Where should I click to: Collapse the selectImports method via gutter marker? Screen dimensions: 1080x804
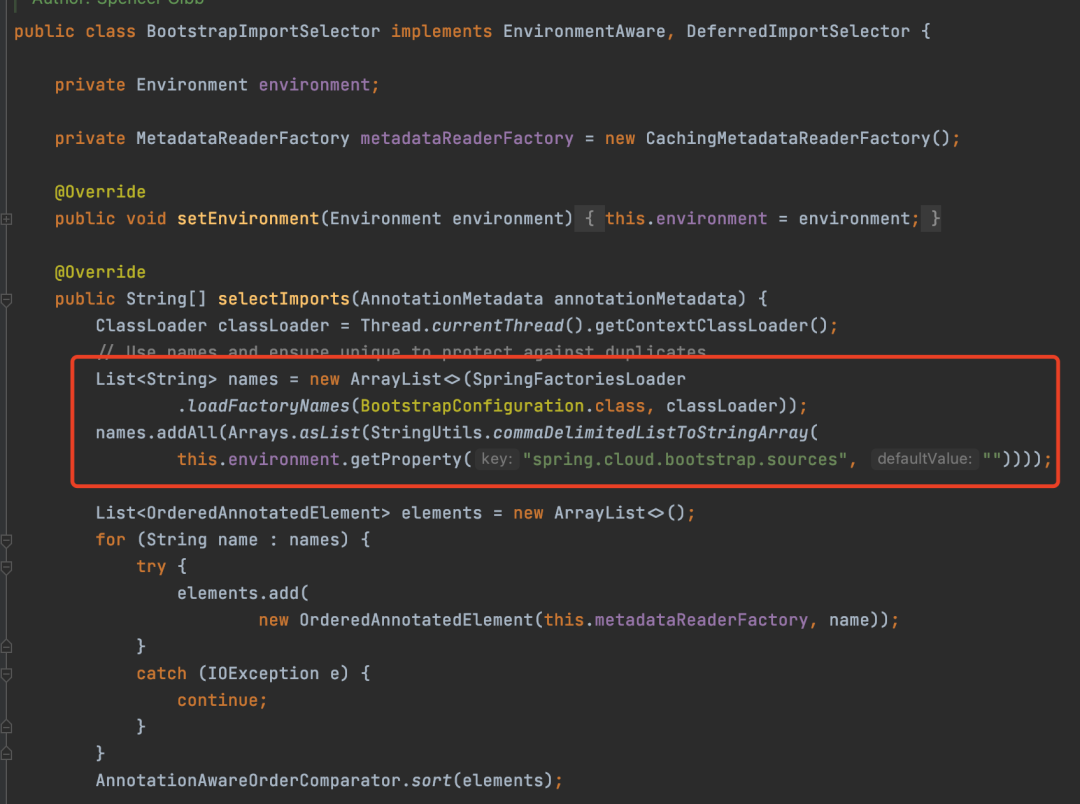pos(8,298)
